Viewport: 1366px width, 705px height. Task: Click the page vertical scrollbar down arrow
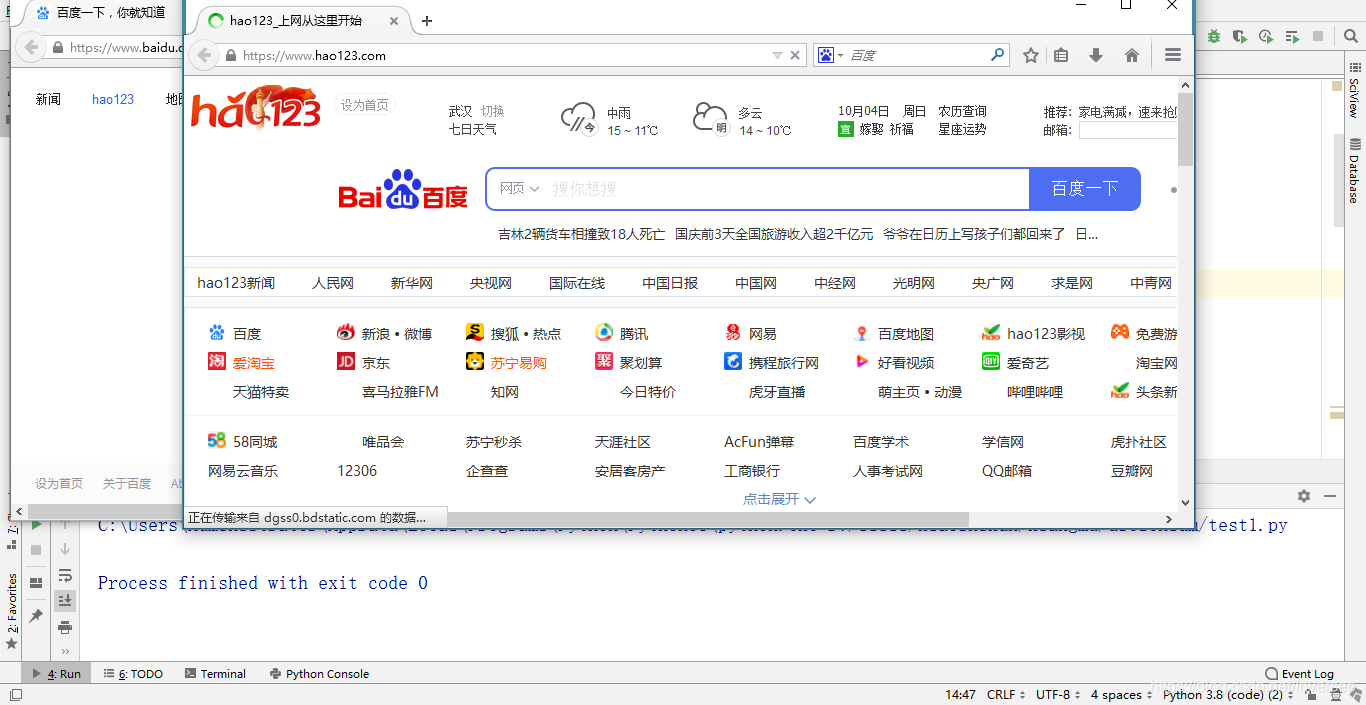pyautogui.click(x=1185, y=503)
